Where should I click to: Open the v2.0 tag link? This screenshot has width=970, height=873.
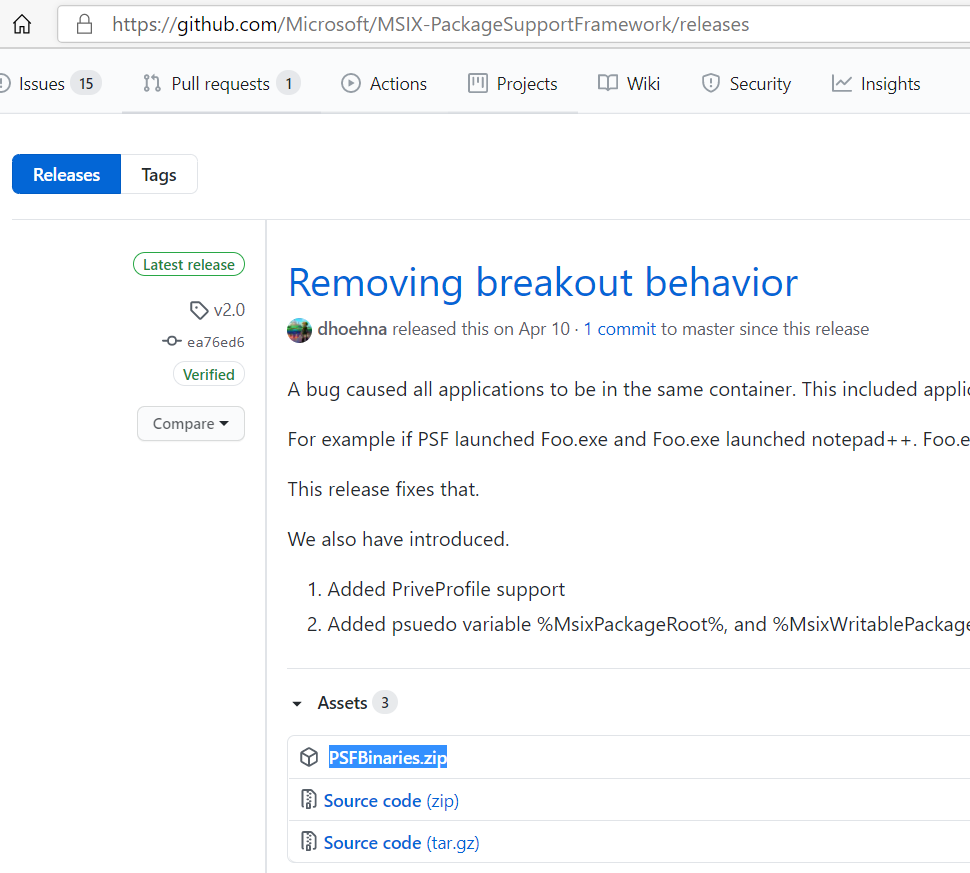pos(229,310)
